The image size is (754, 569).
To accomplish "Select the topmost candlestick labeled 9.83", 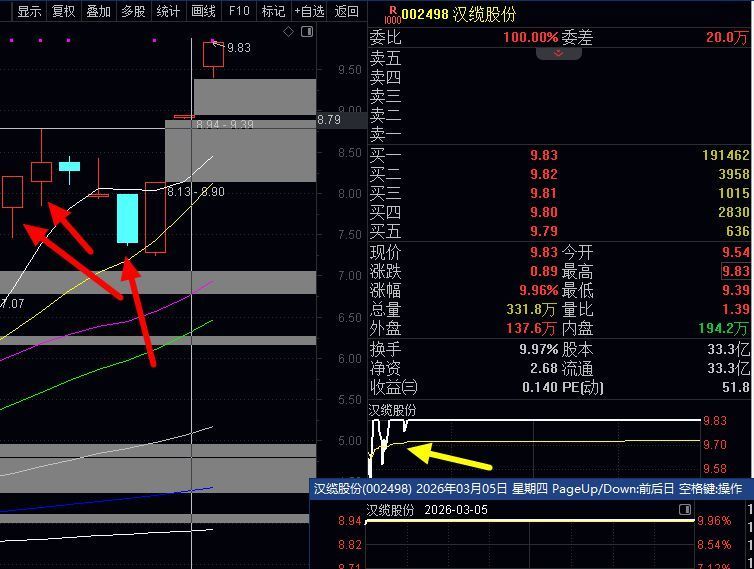I will [213, 55].
